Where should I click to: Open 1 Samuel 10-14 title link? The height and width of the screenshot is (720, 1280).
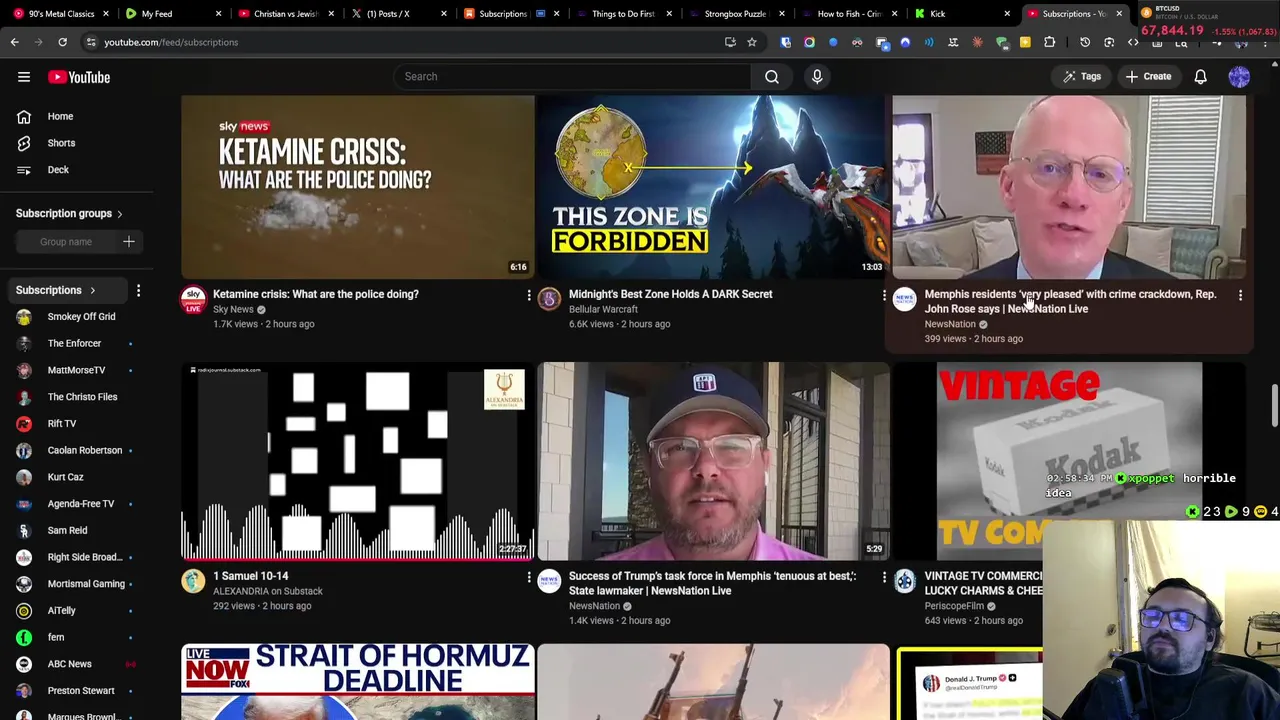pos(250,576)
